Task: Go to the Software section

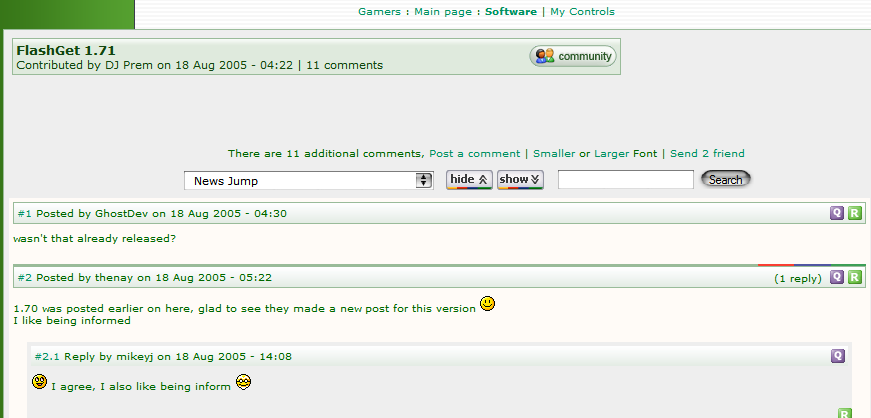Action: [x=510, y=12]
